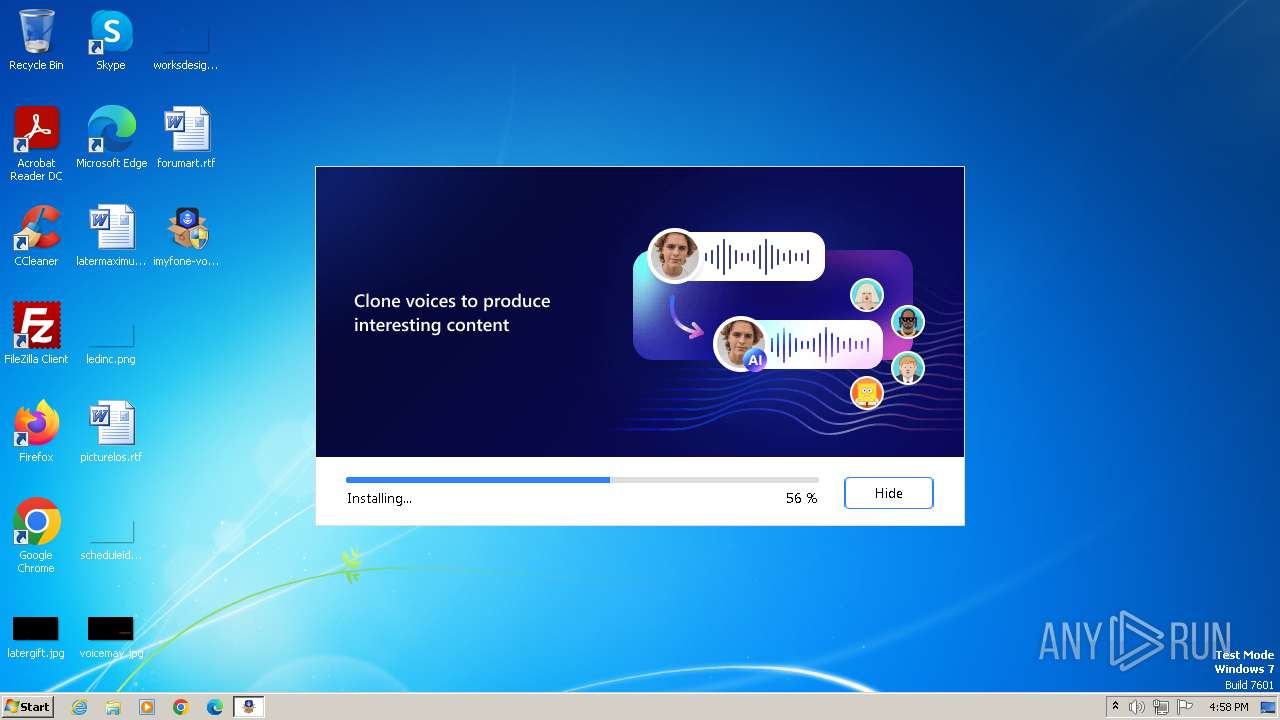Open Windows Explorer from taskbar

click(113, 707)
